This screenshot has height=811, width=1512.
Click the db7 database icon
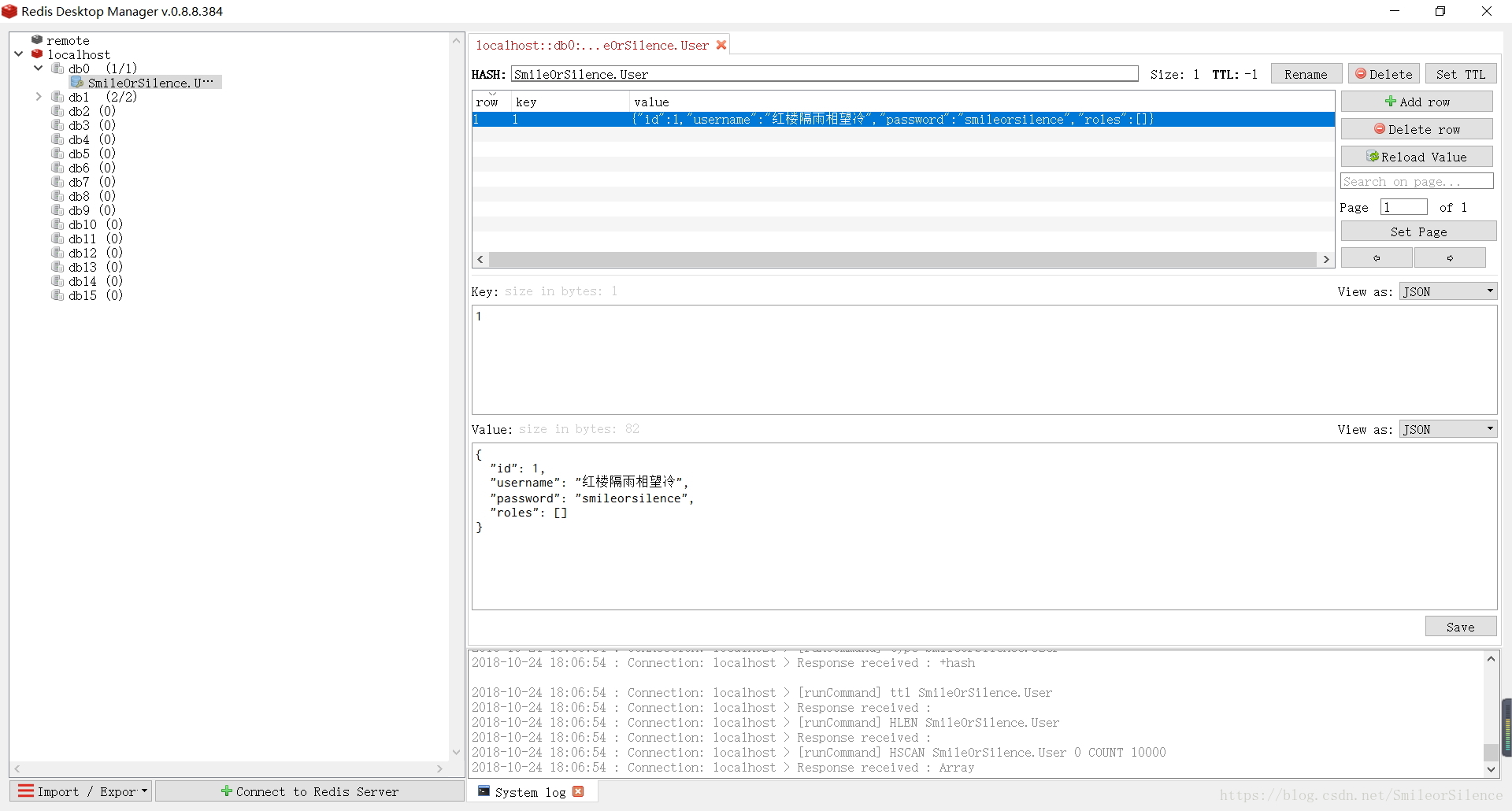[x=57, y=182]
